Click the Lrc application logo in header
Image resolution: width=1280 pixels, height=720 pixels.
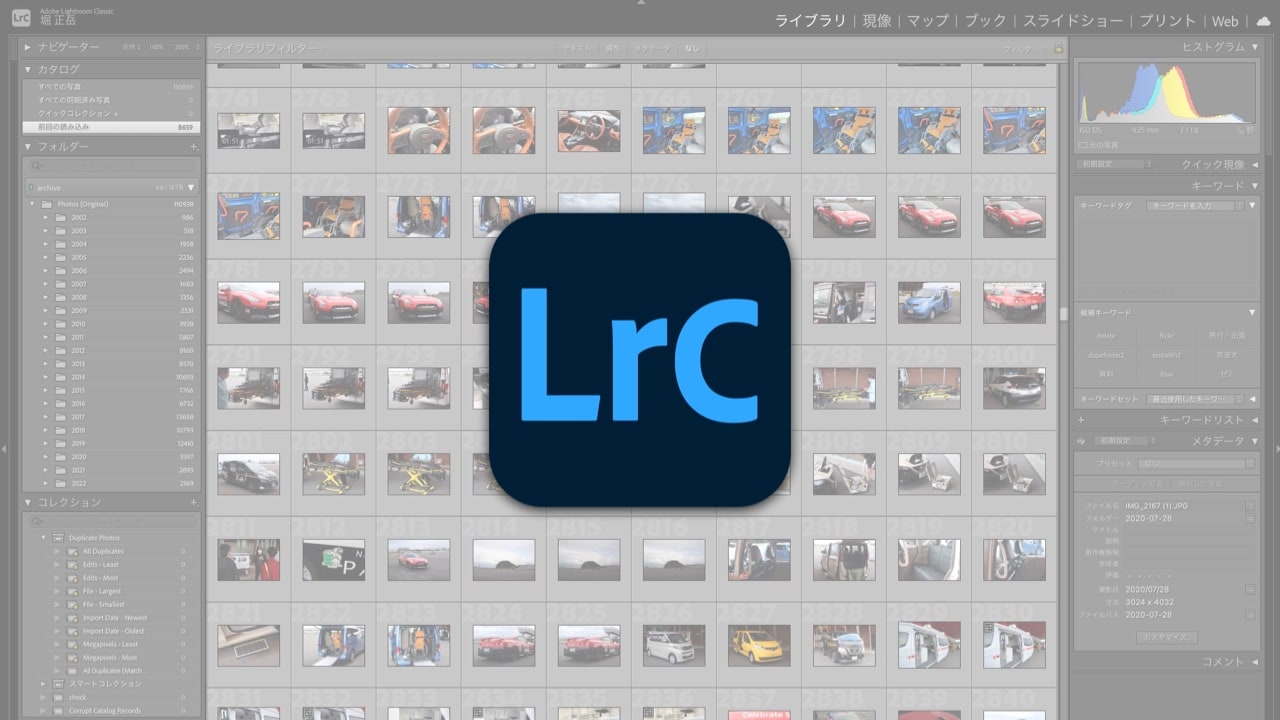point(20,17)
